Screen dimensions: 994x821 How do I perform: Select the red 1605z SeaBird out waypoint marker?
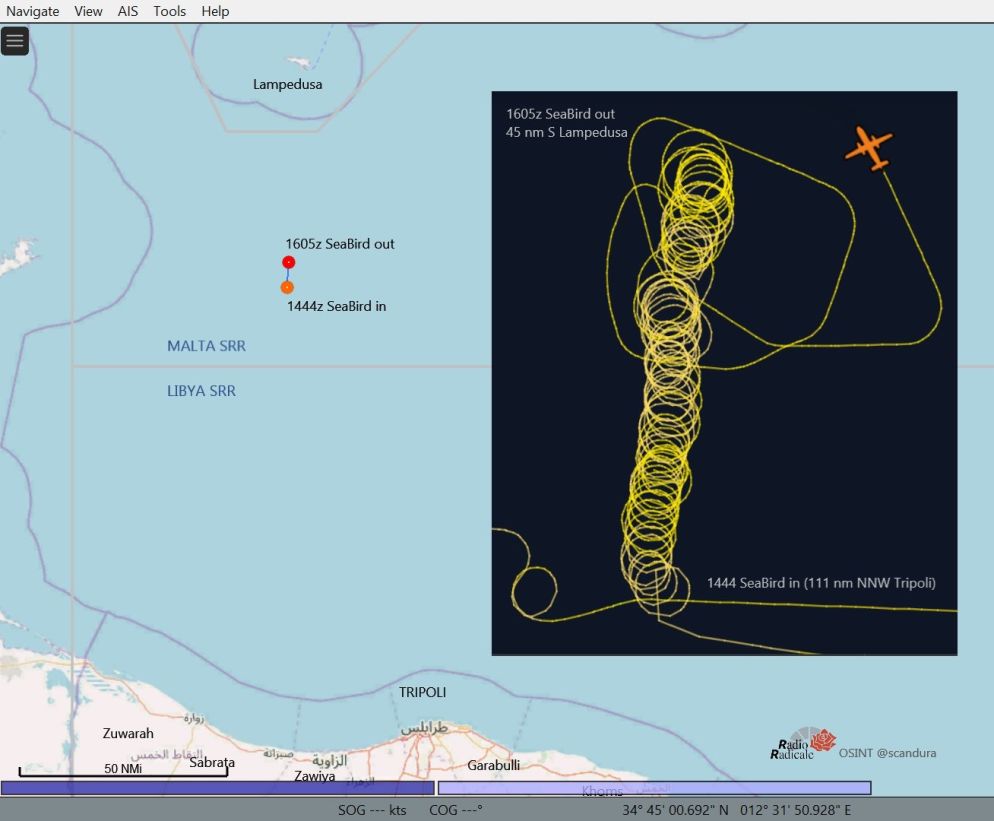coord(288,261)
